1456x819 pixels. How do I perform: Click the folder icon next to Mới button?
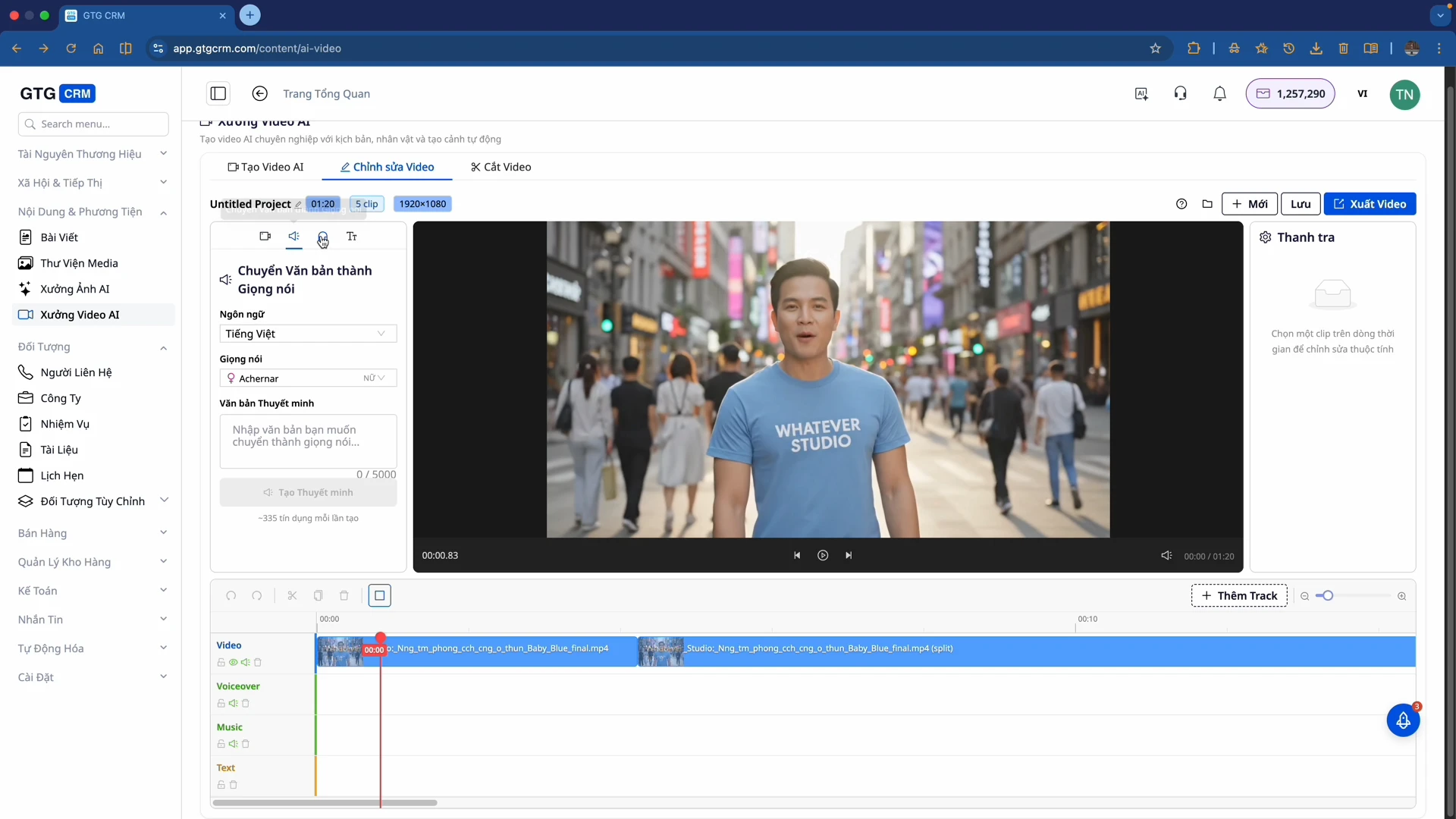pos(1207,204)
